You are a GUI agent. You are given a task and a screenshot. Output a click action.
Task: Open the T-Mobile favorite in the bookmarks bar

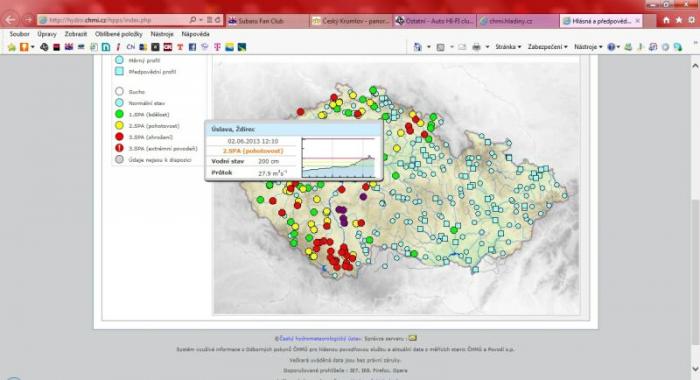click(x=217, y=47)
